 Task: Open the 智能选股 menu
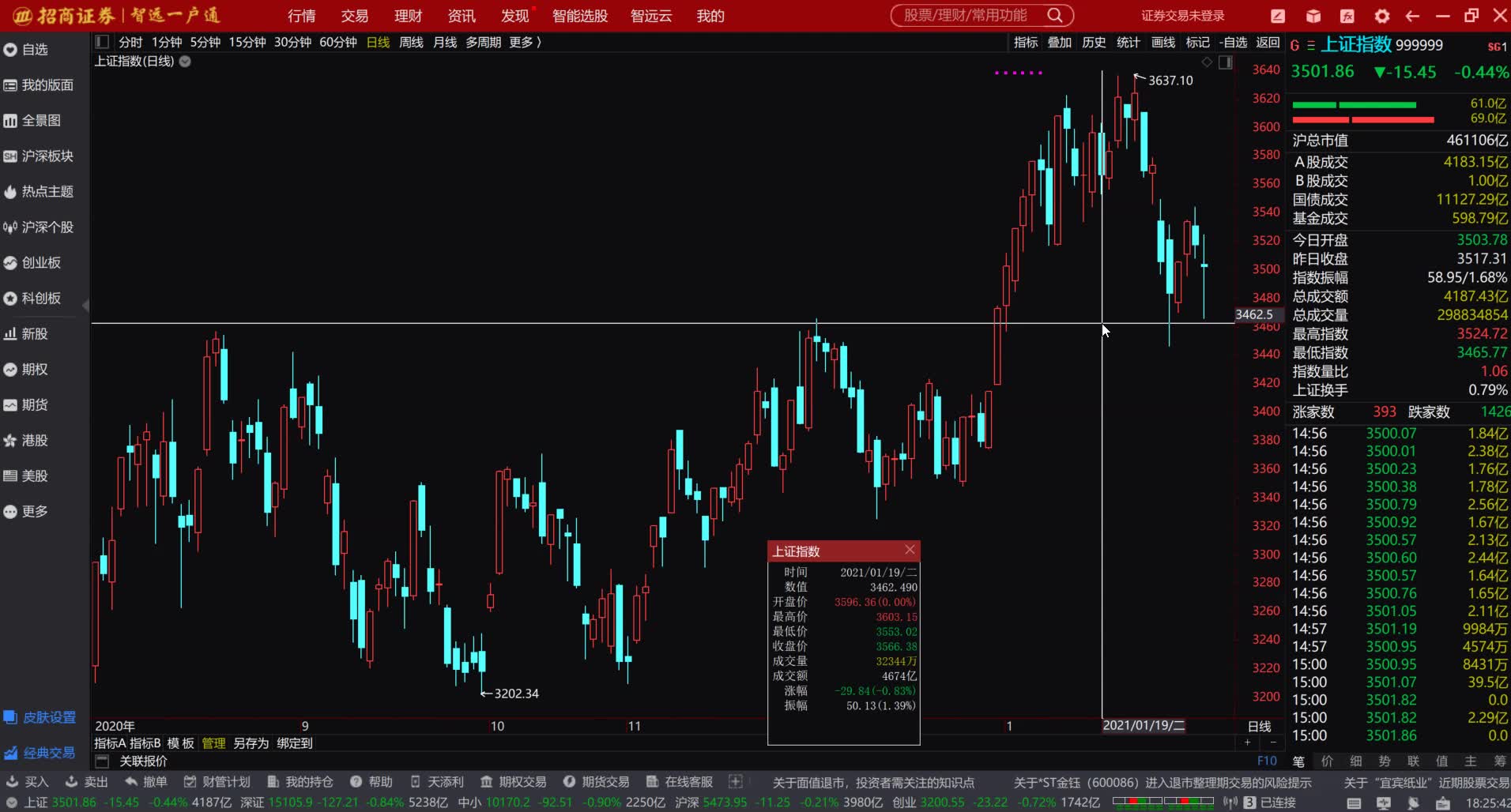580,16
